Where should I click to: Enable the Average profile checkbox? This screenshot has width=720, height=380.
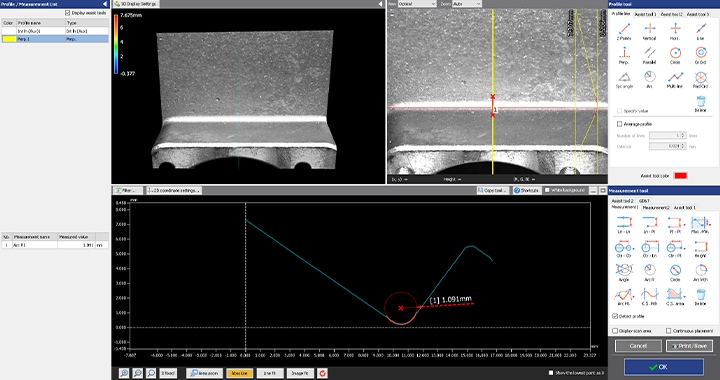point(619,124)
